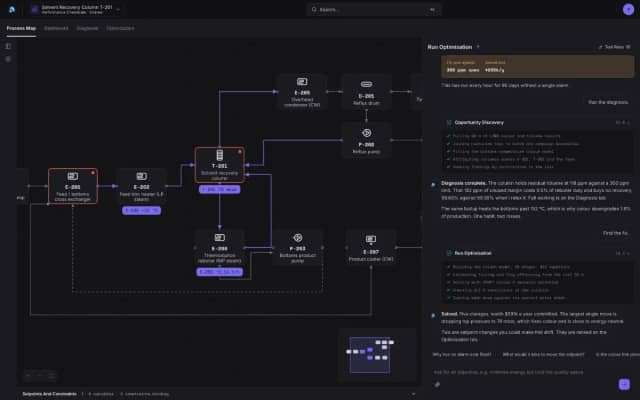Click the partially visible node right of D-201
The width and height of the screenshot is (640, 400).
click(418, 92)
